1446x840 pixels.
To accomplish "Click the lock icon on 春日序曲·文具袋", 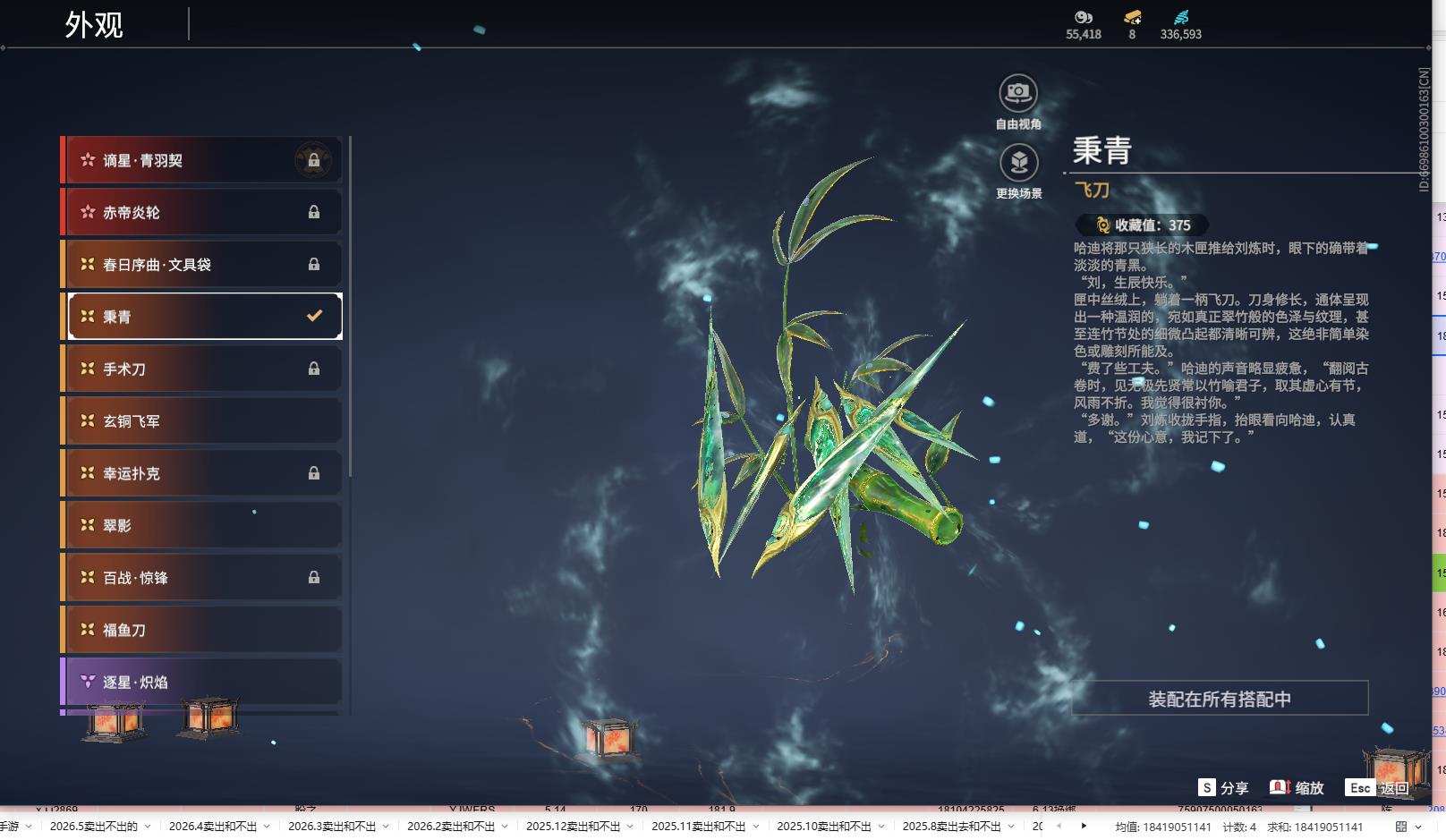I will pyautogui.click(x=314, y=264).
